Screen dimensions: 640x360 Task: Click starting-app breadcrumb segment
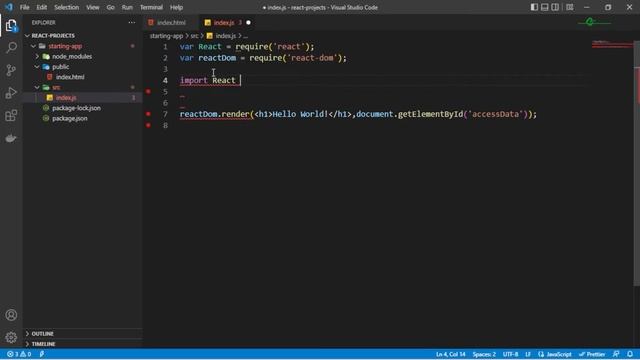[x=166, y=36]
